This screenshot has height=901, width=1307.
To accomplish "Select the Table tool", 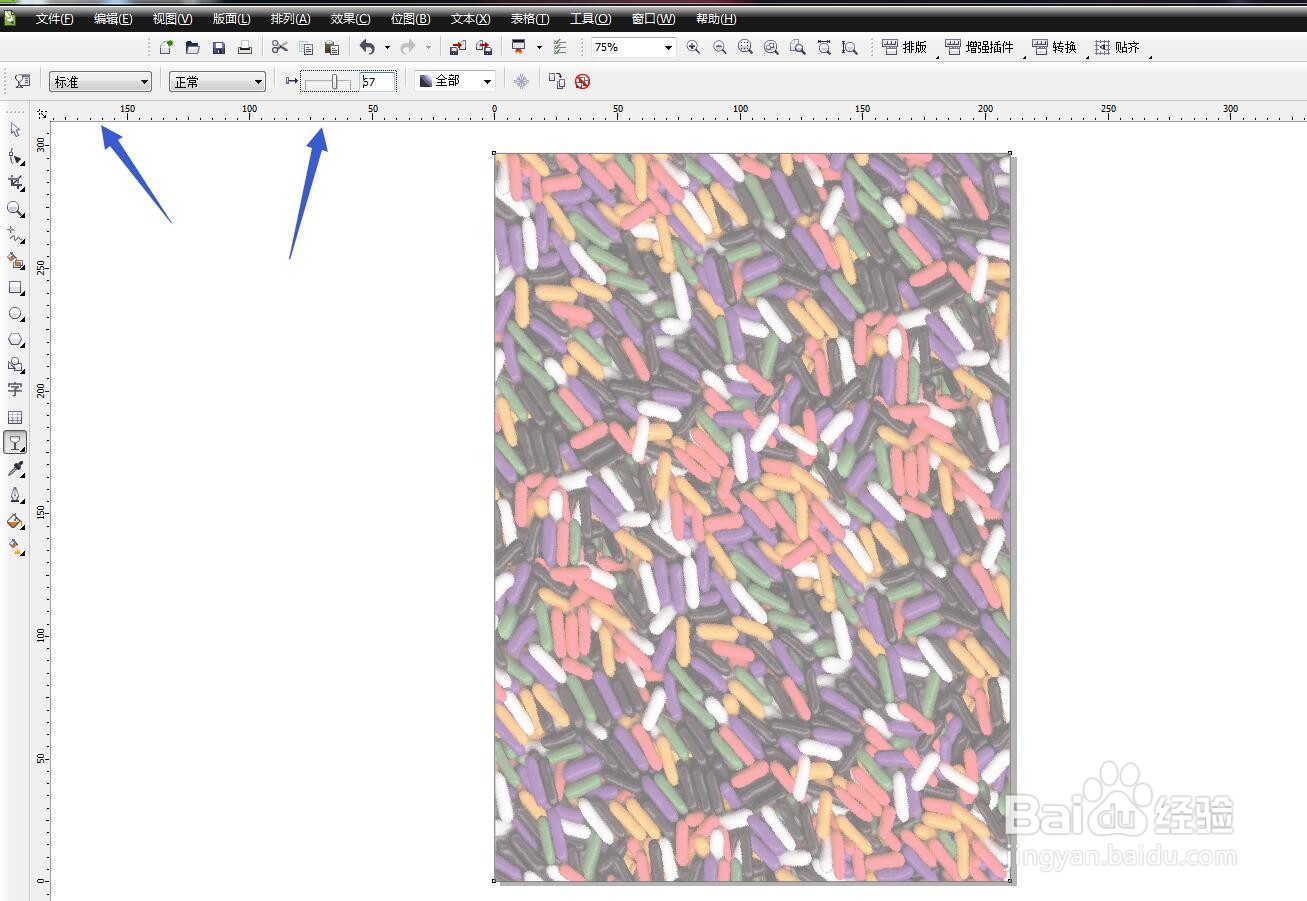I will pyautogui.click(x=15, y=417).
